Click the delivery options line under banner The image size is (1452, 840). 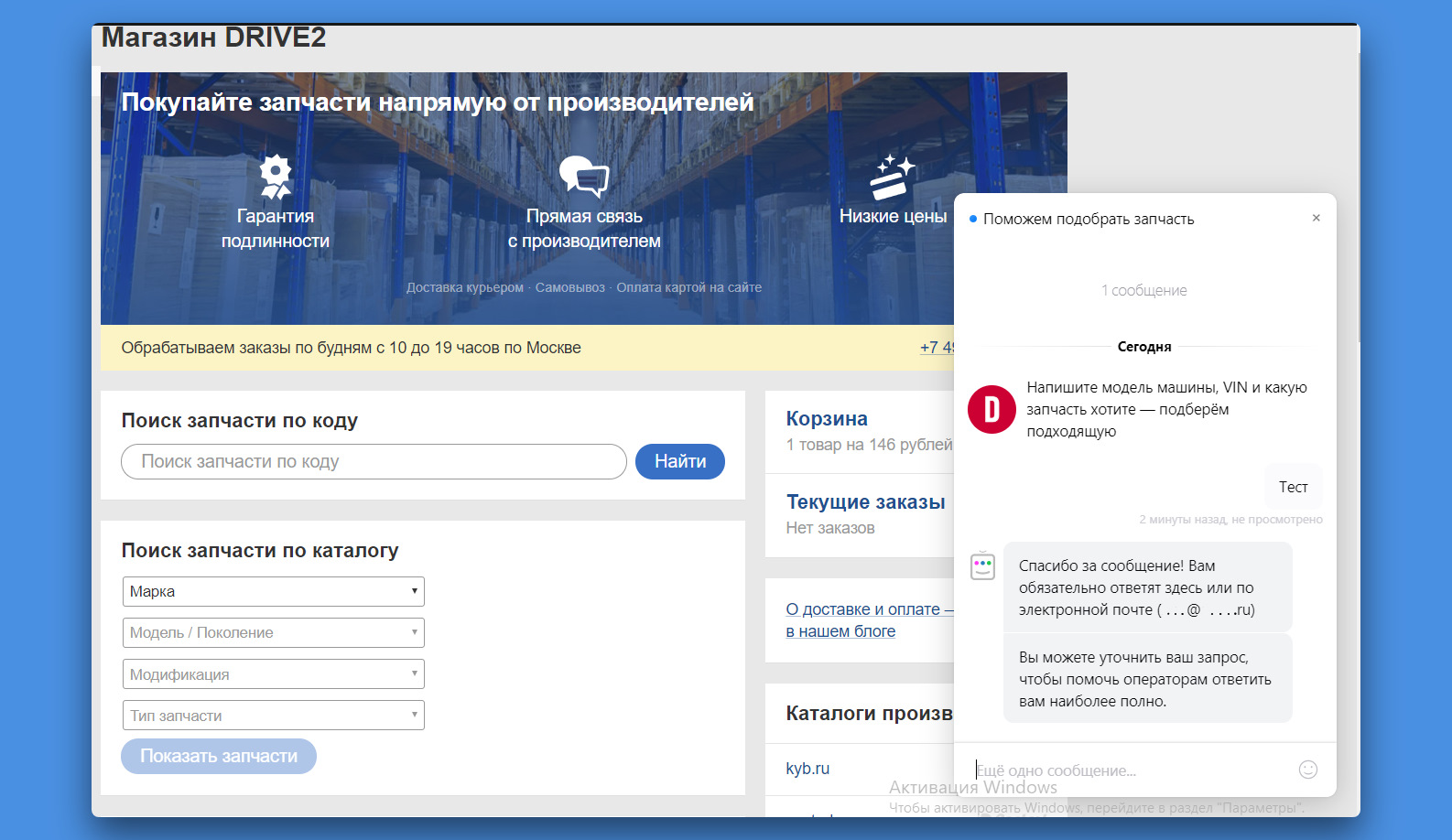click(x=584, y=287)
